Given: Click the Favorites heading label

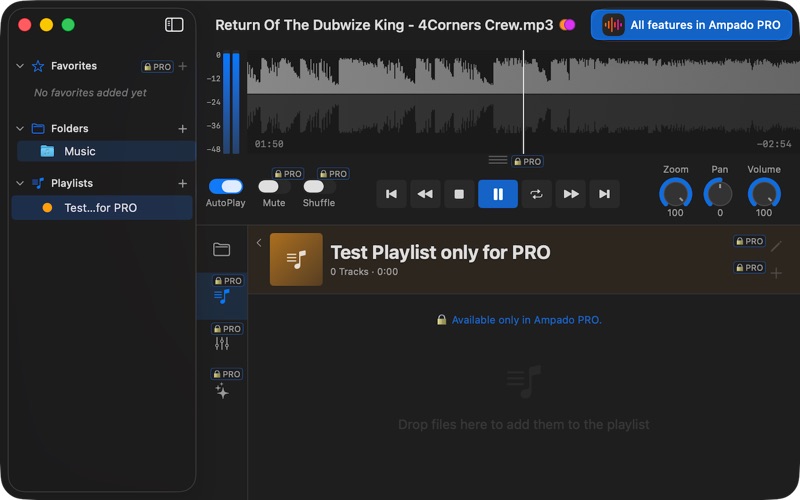Looking at the screenshot, I should click(x=74, y=66).
